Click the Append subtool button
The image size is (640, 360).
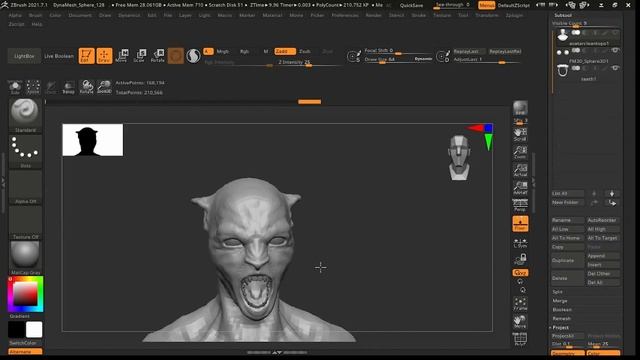(603, 256)
